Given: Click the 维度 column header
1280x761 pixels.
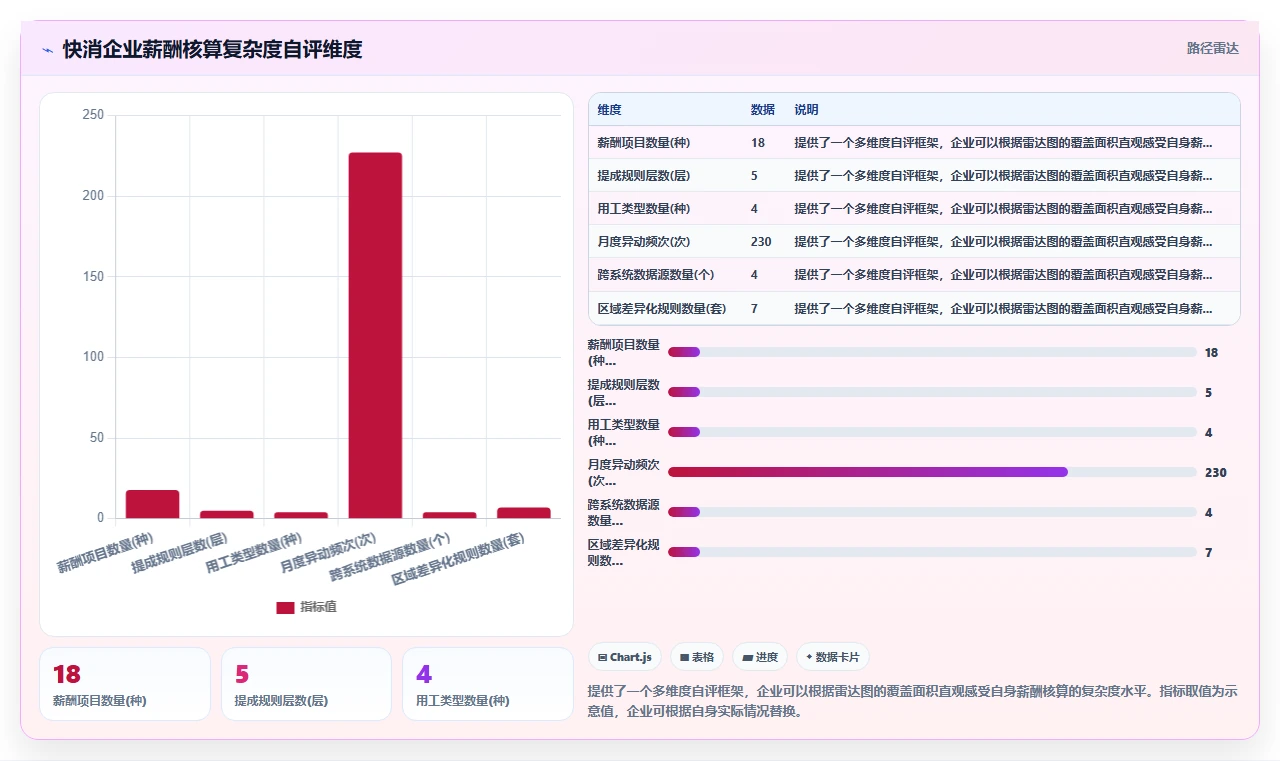Looking at the screenshot, I should point(610,110).
